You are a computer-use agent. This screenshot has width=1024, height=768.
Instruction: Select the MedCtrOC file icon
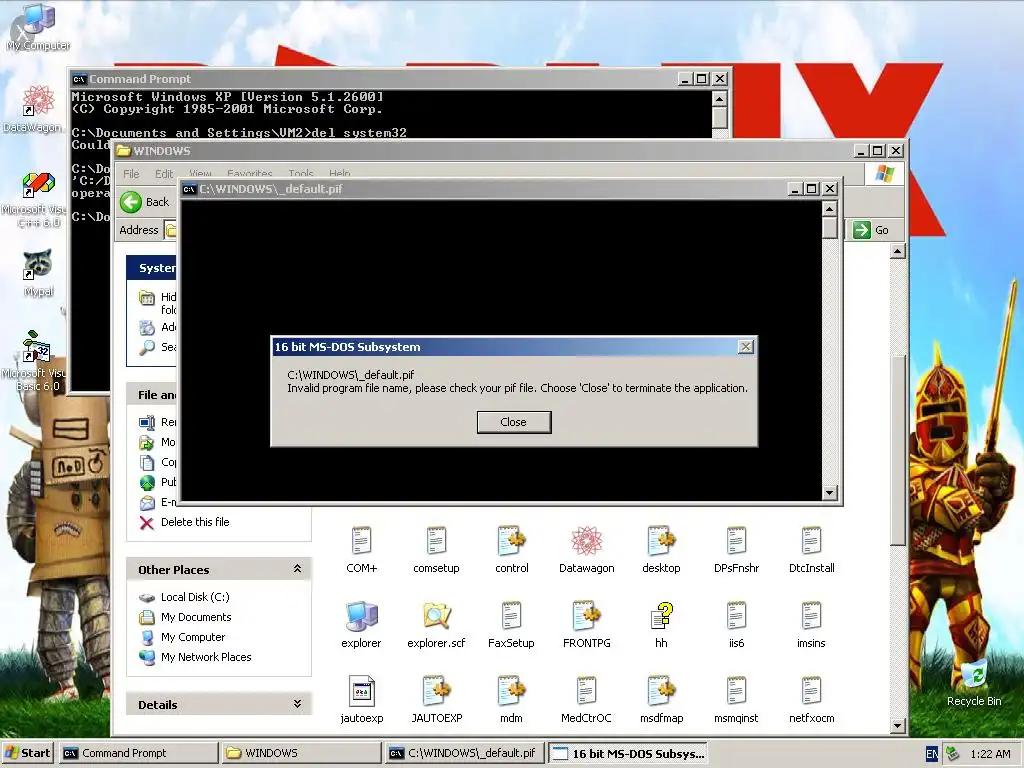586,700
